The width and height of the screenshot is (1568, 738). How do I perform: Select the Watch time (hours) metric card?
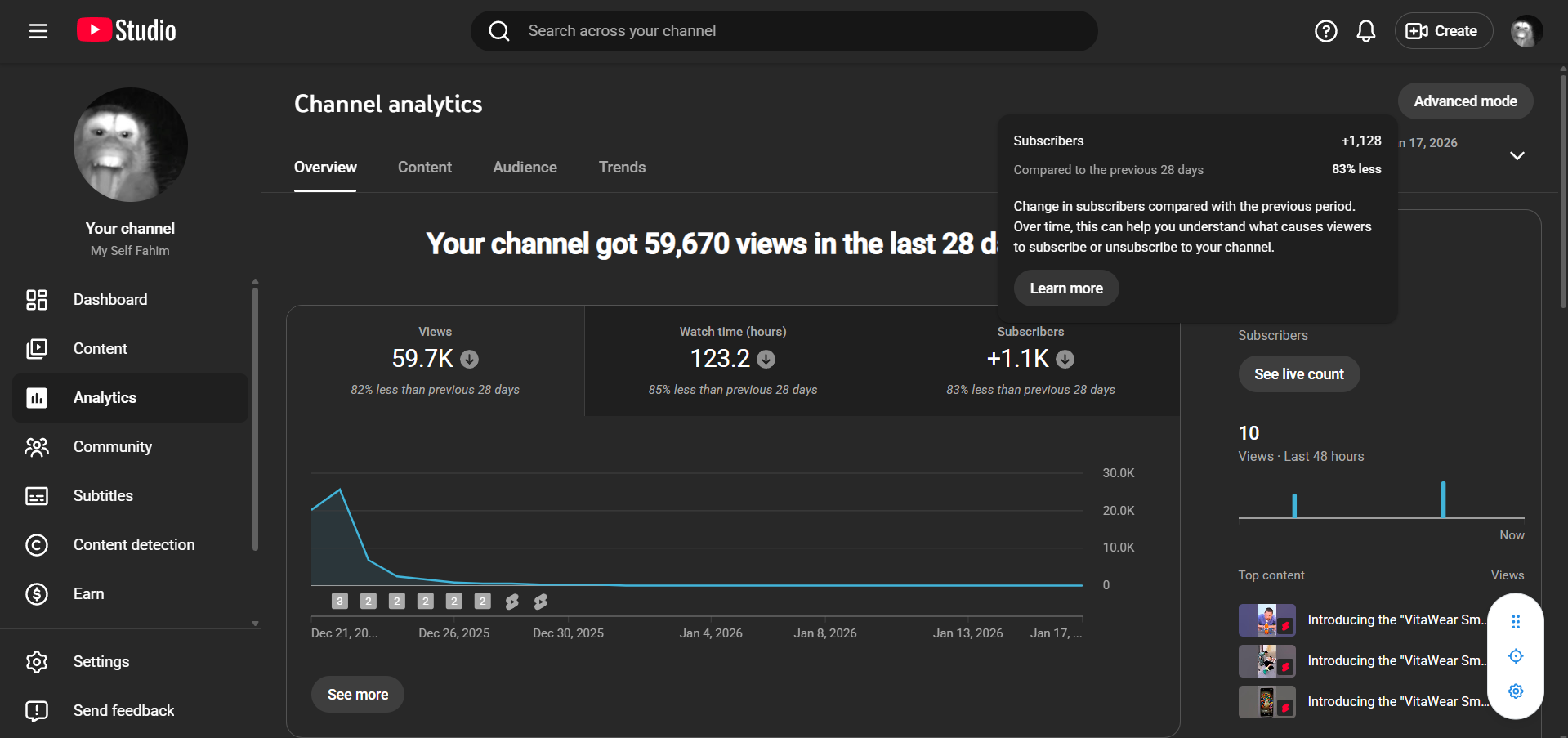coord(733,360)
